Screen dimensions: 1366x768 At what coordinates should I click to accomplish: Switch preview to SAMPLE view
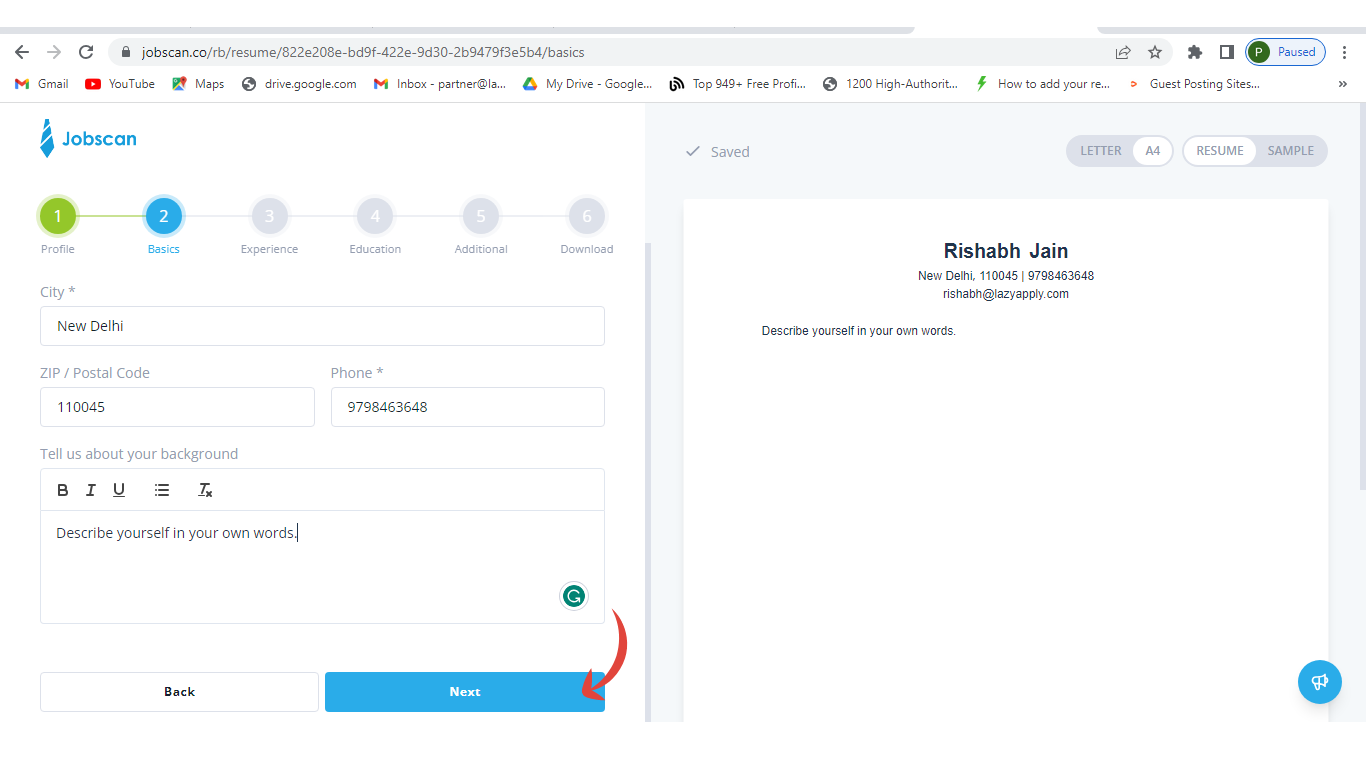pyautogui.click(x=1290, y=151)
